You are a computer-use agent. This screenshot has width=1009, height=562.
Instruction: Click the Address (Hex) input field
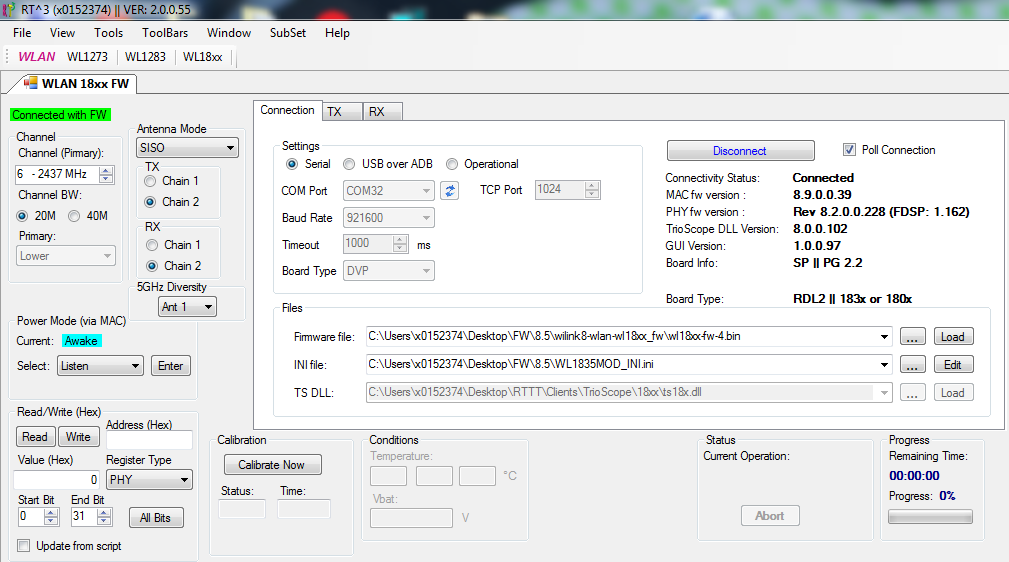[149, 440]
